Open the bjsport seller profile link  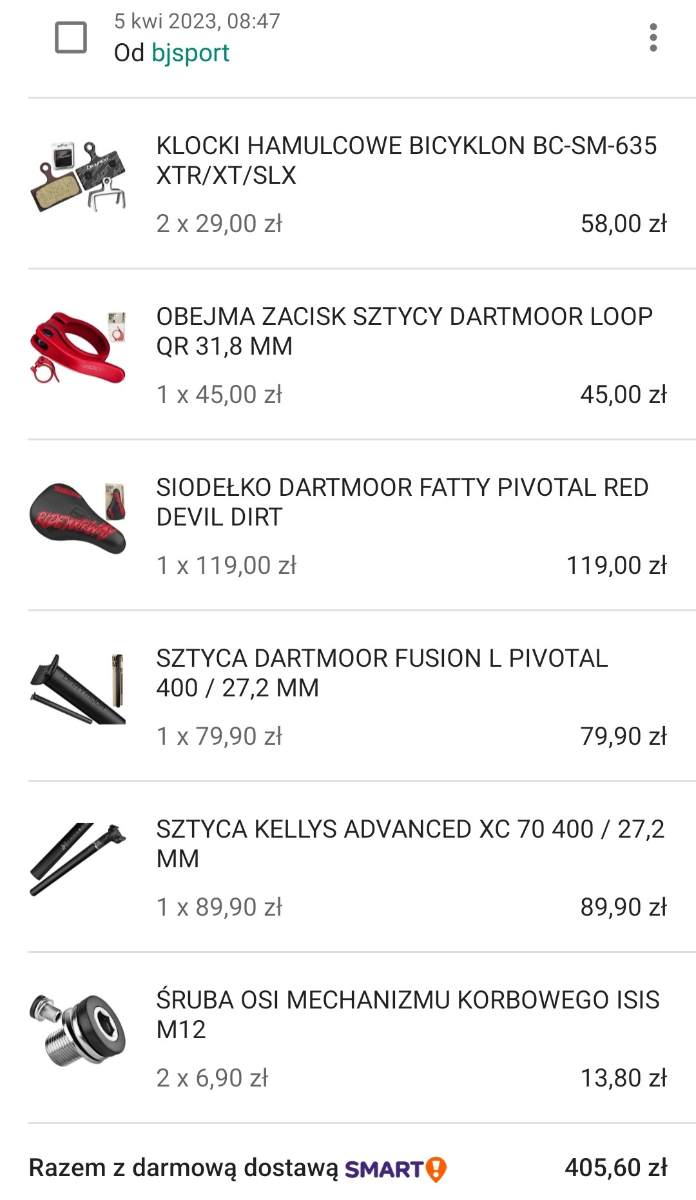(x=190, y=53)
